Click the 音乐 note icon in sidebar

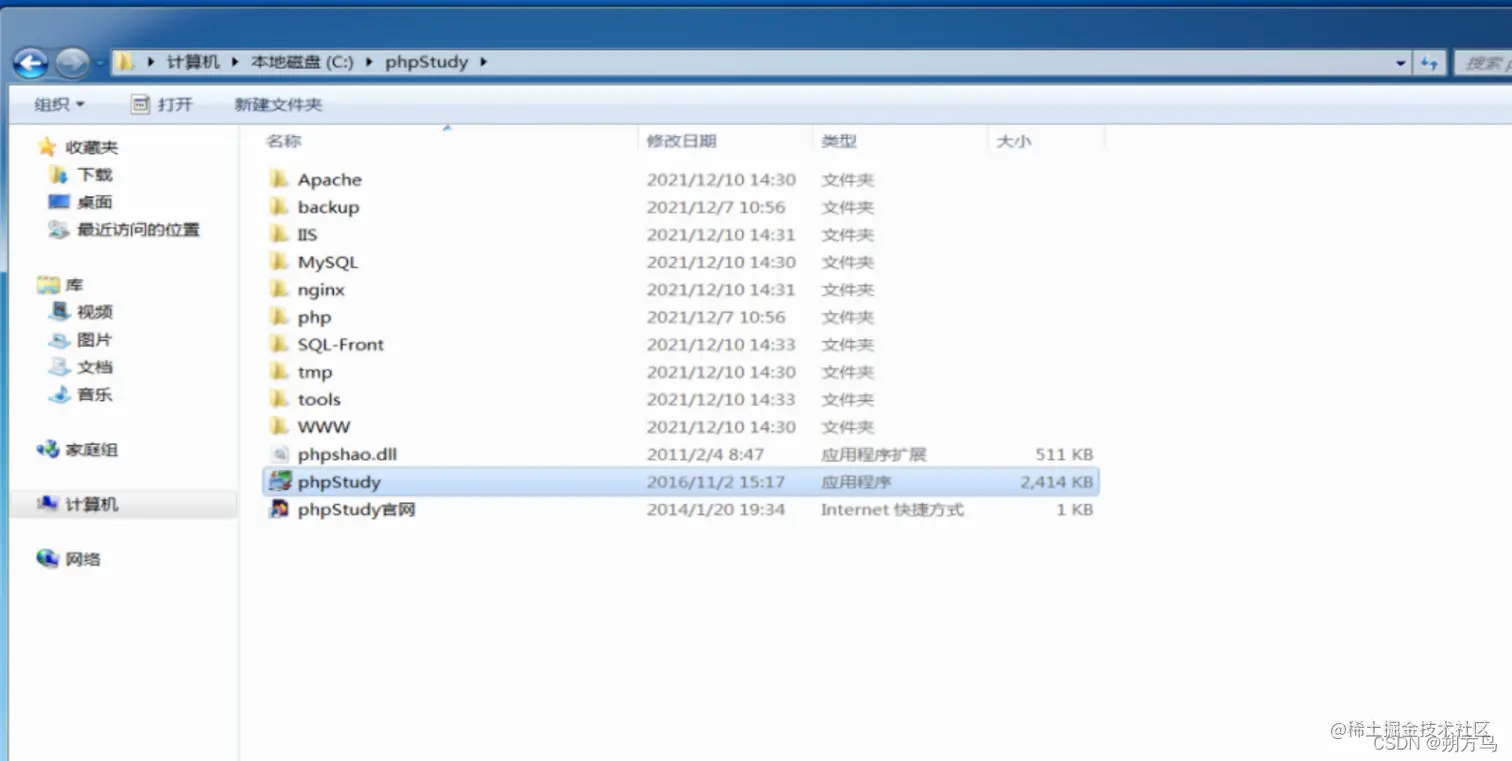tap(59, 394)
